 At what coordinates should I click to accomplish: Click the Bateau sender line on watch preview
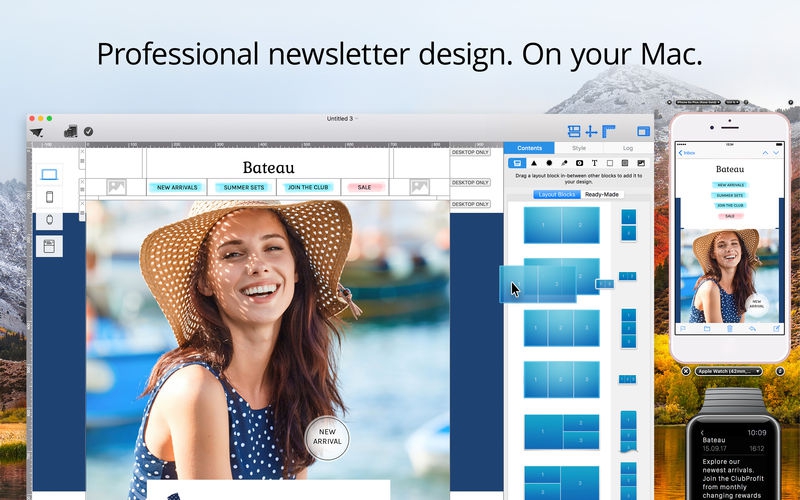[713, 440]
